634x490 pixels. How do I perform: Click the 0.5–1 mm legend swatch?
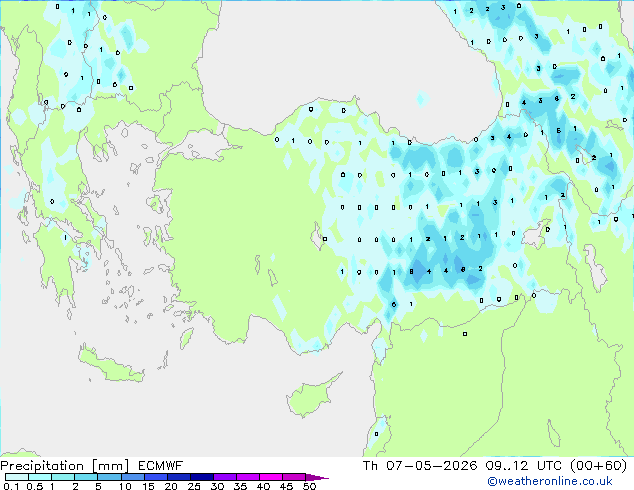click(x=40, y=477)
